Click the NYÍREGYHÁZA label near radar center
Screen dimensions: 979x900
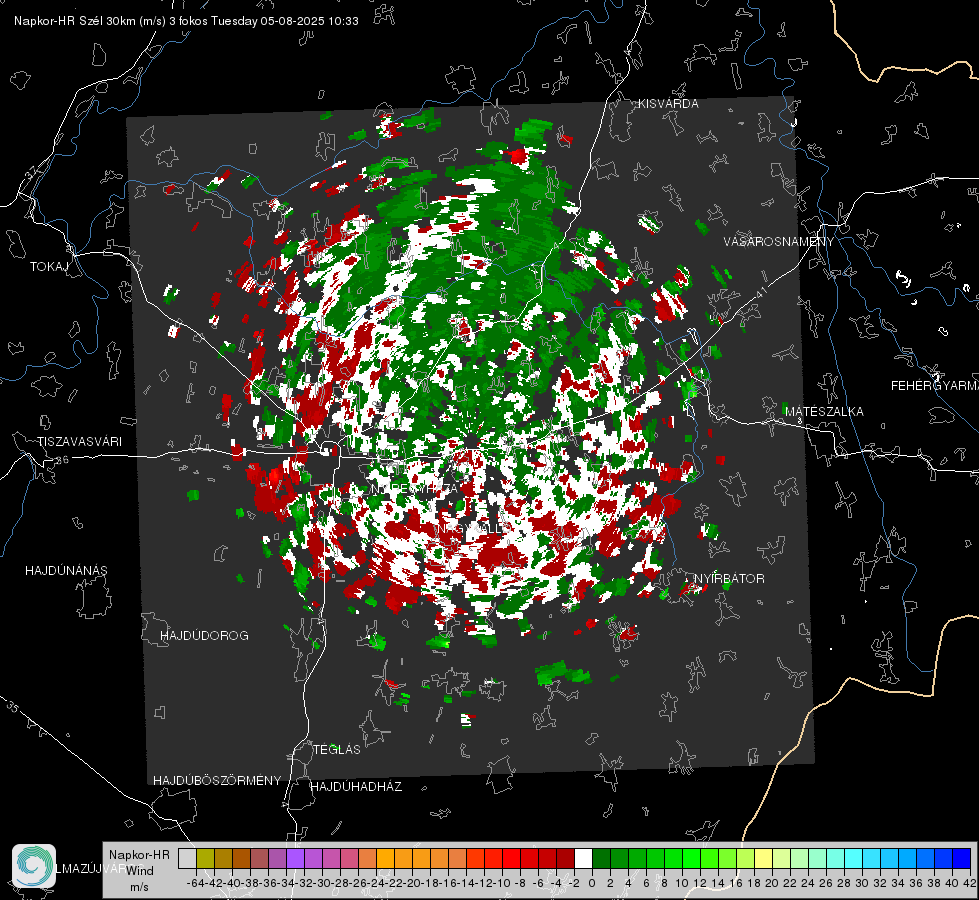click(415, 489)
